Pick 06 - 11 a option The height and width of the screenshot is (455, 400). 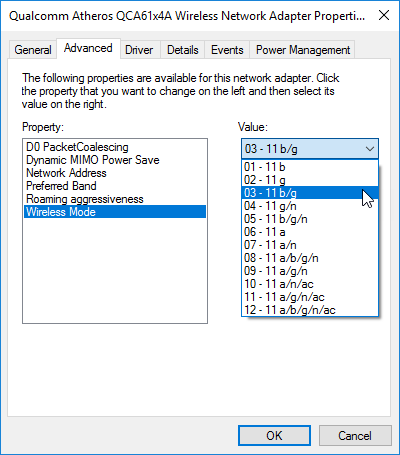coord(310,232)
